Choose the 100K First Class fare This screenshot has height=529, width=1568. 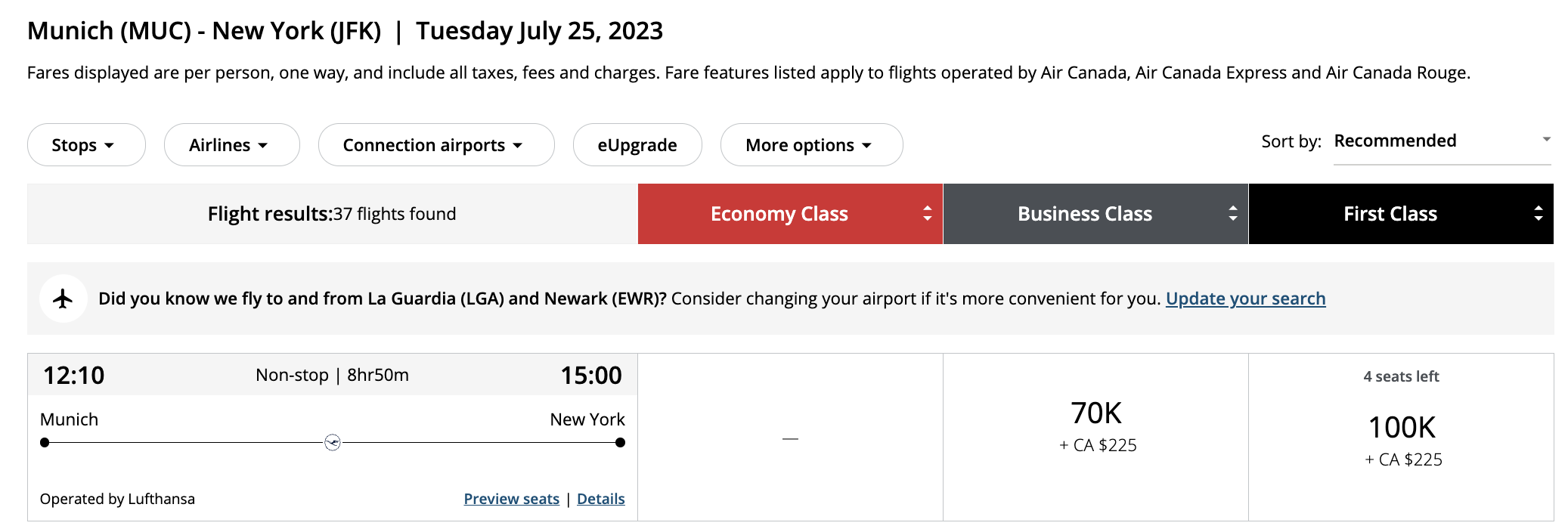point(1402,440)
